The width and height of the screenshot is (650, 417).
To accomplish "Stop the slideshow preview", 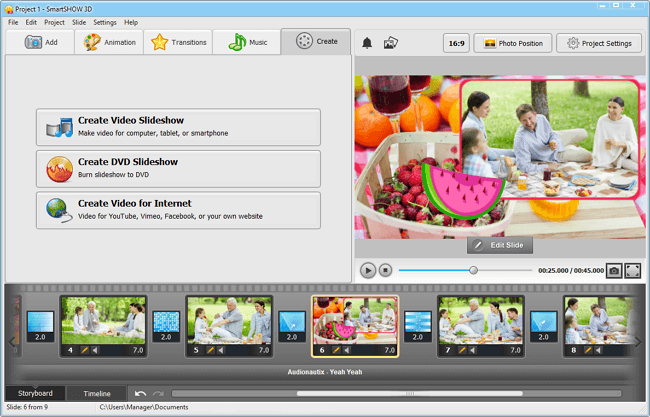I will click(385, 270).
